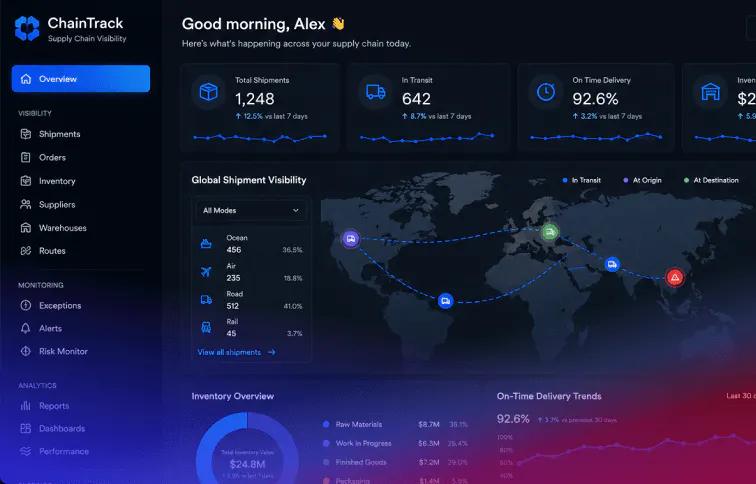Toggle the At Origin legend item
Screen dimensions: 756x484
642,180
